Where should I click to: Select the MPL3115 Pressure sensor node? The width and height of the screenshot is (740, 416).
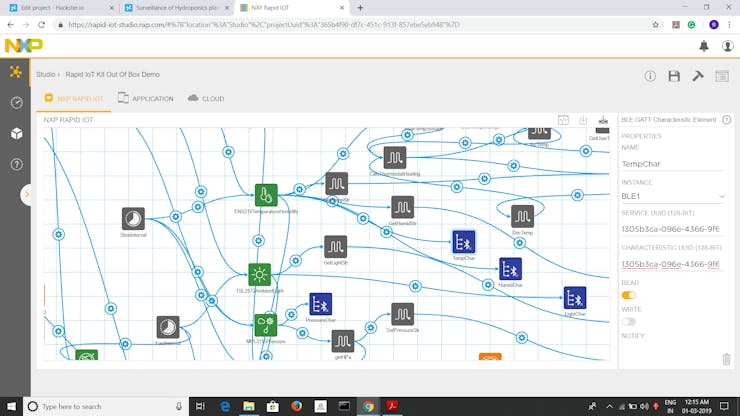[266, 325]
